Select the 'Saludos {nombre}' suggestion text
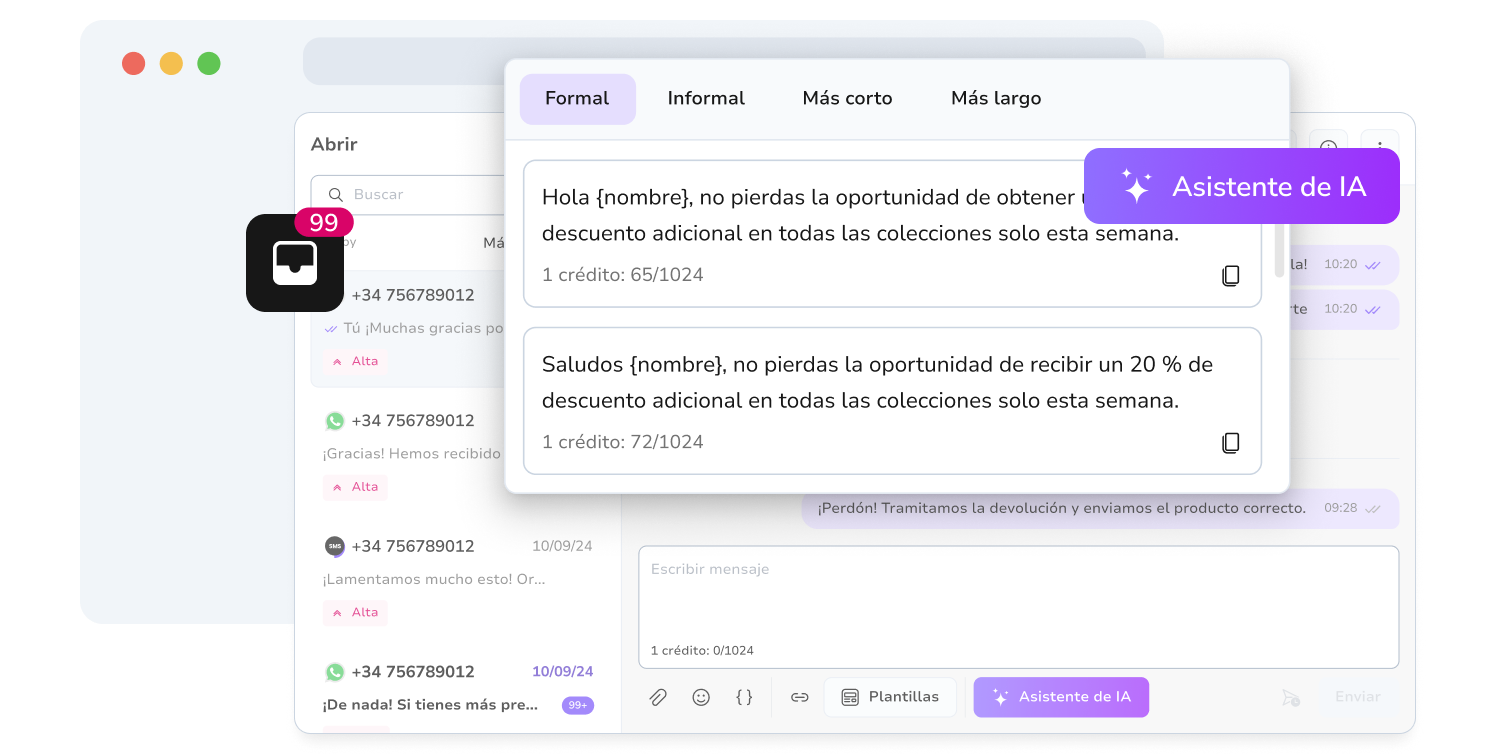Screen dimensions: 1496x754 tap(877, 383)
